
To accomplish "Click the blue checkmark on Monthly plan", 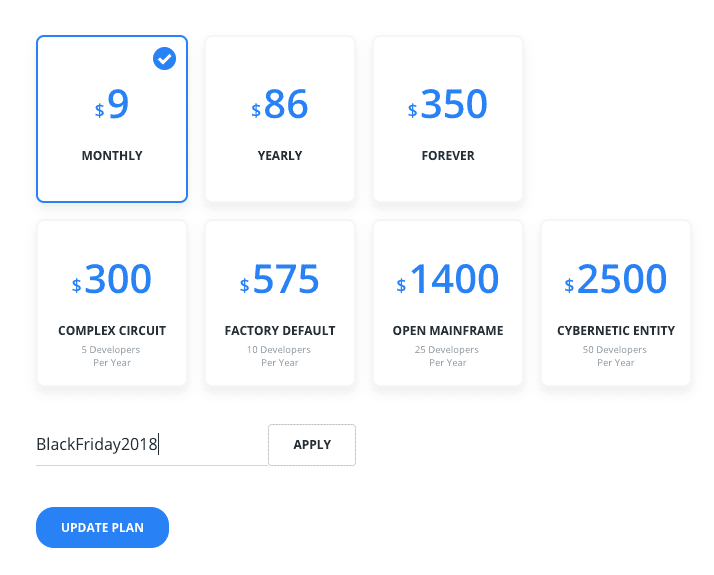I will pyautogui.click(x=165, y=59).
